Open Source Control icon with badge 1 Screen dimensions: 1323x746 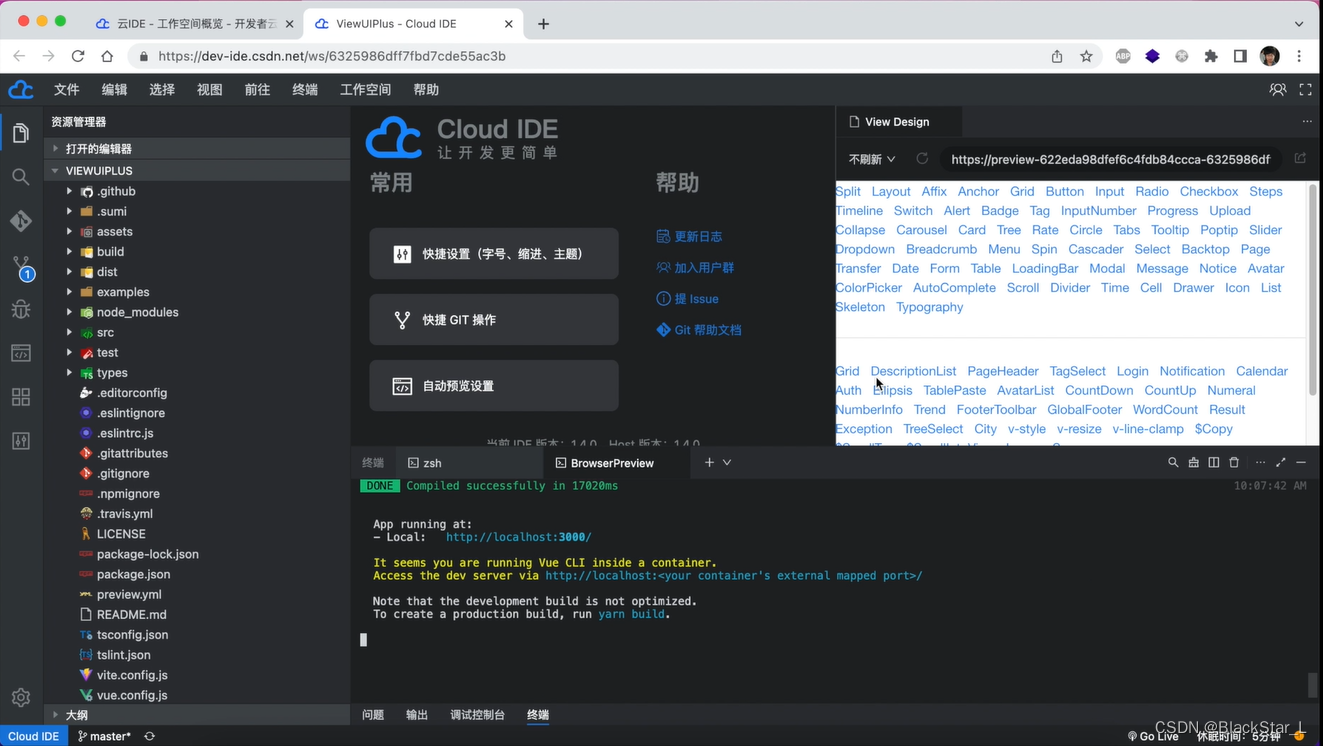click(x=22, y=267)
